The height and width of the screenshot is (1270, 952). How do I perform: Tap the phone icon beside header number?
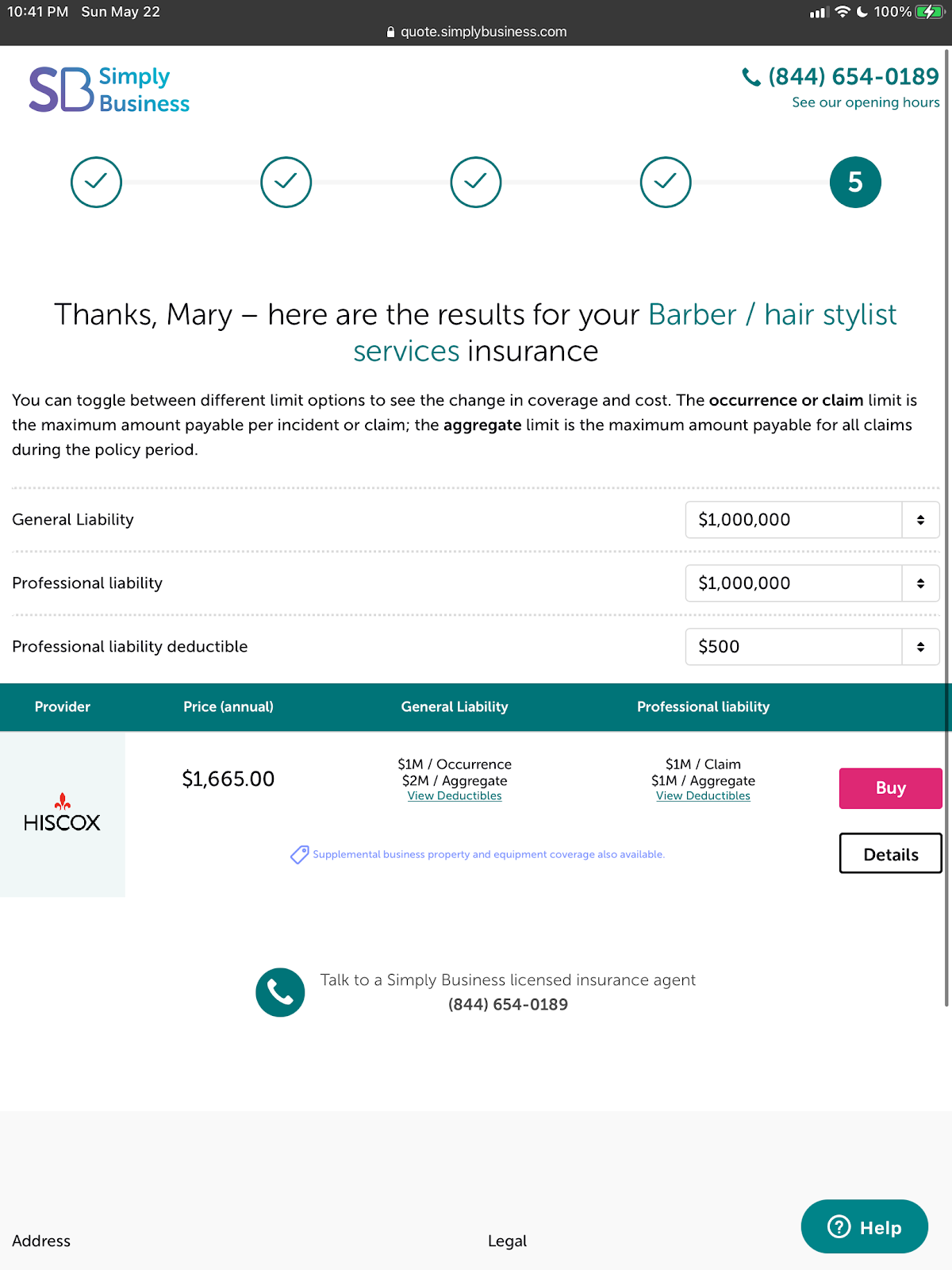click(x=750, y=77)
